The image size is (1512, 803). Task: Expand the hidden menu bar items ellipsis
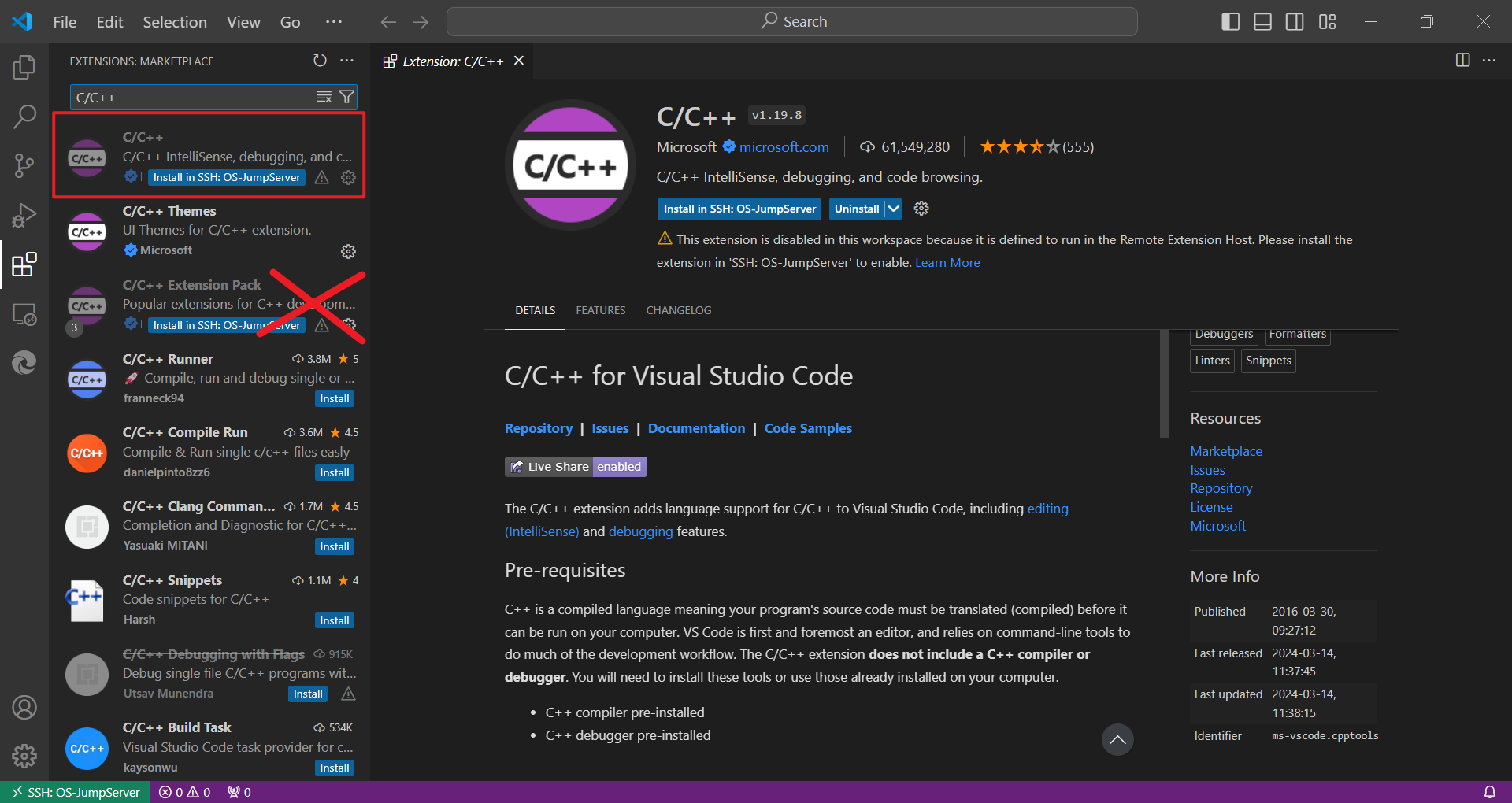point(334,22)
